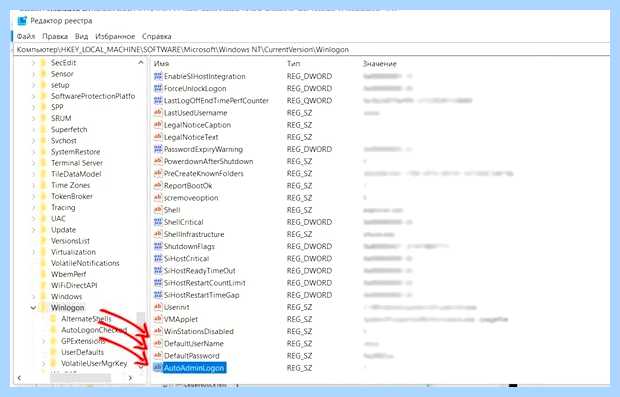Sort values by the Тип column header
Viewport: 620px width, 397px height.
click(x=293, y=64)
